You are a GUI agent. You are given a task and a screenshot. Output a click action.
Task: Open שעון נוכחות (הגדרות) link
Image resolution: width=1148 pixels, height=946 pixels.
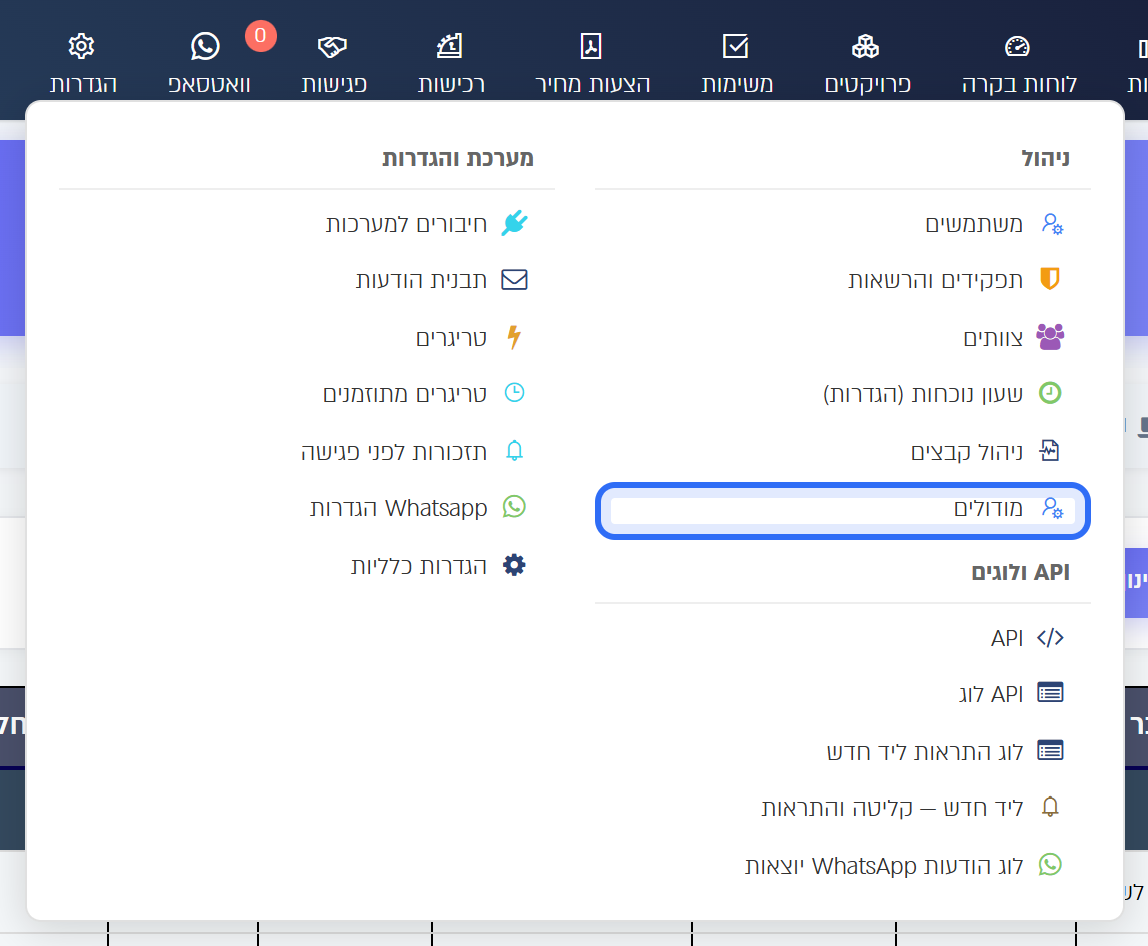click(922, 394)
